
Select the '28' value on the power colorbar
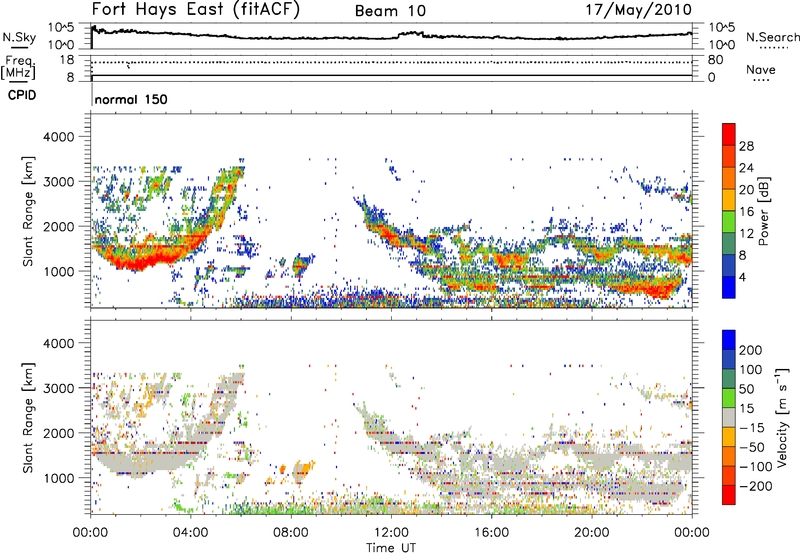[746, 146]
